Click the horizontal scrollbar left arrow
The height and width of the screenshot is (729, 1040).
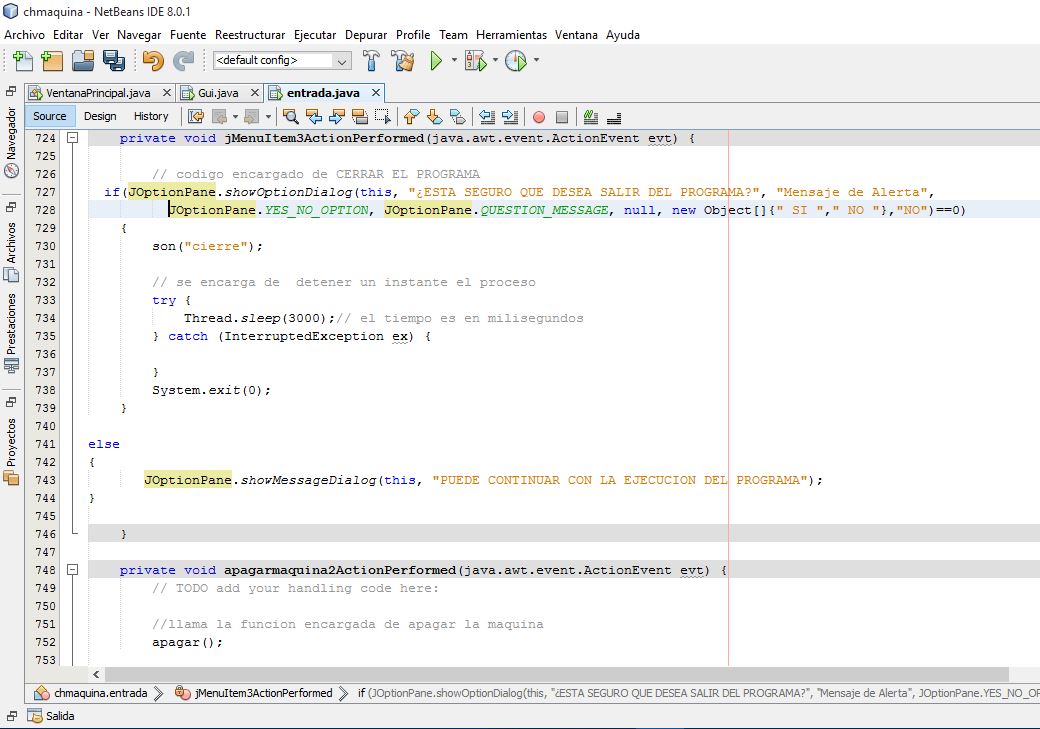click(x=96, y=674)
